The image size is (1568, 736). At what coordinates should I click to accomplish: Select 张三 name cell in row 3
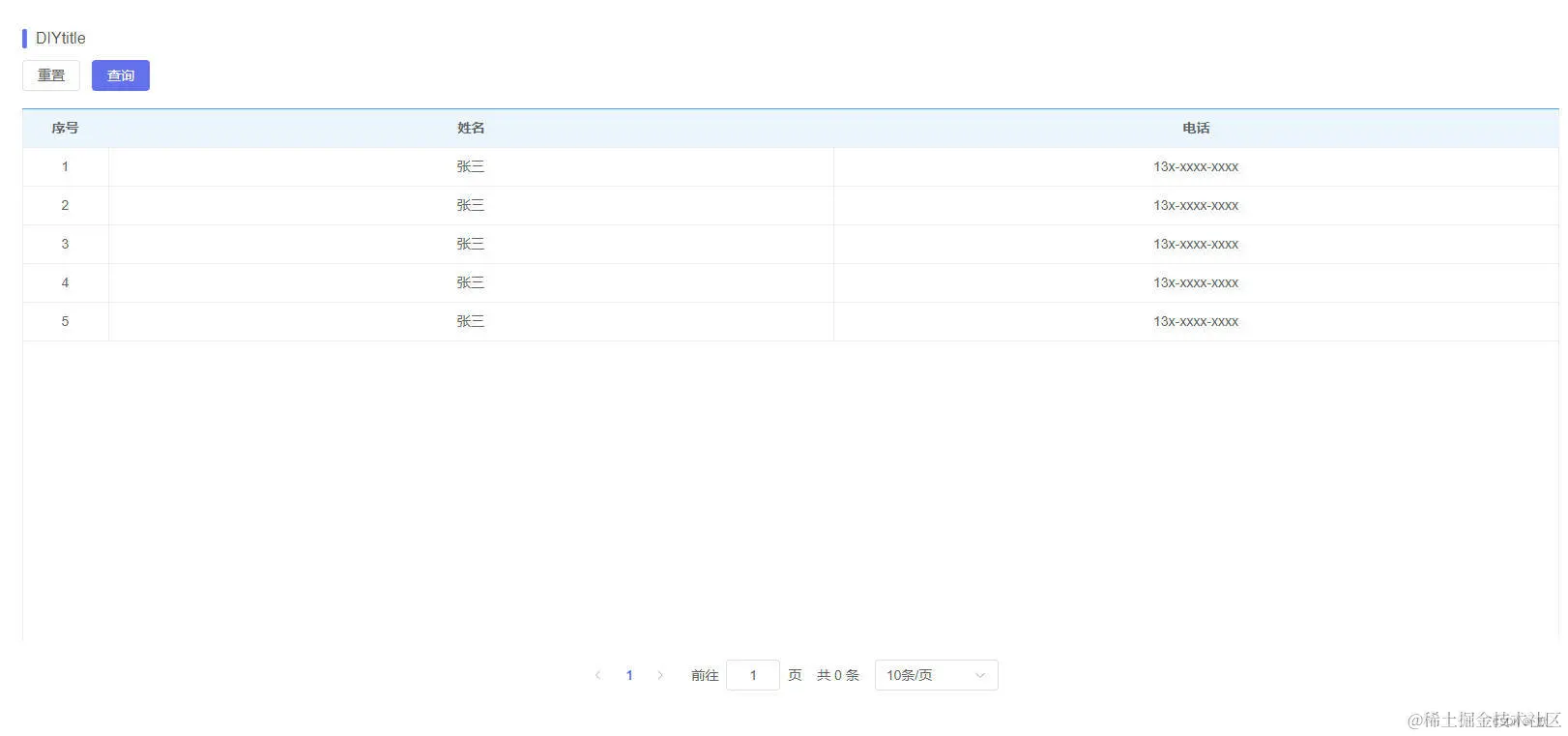tap(471, 244)
